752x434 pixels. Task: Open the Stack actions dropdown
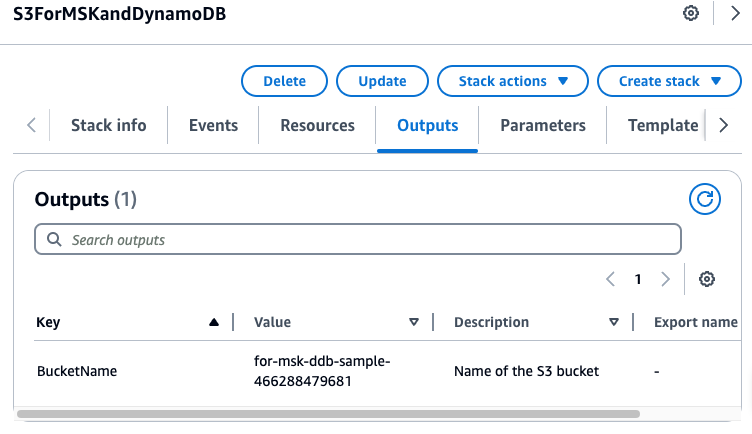coord(512,81)
